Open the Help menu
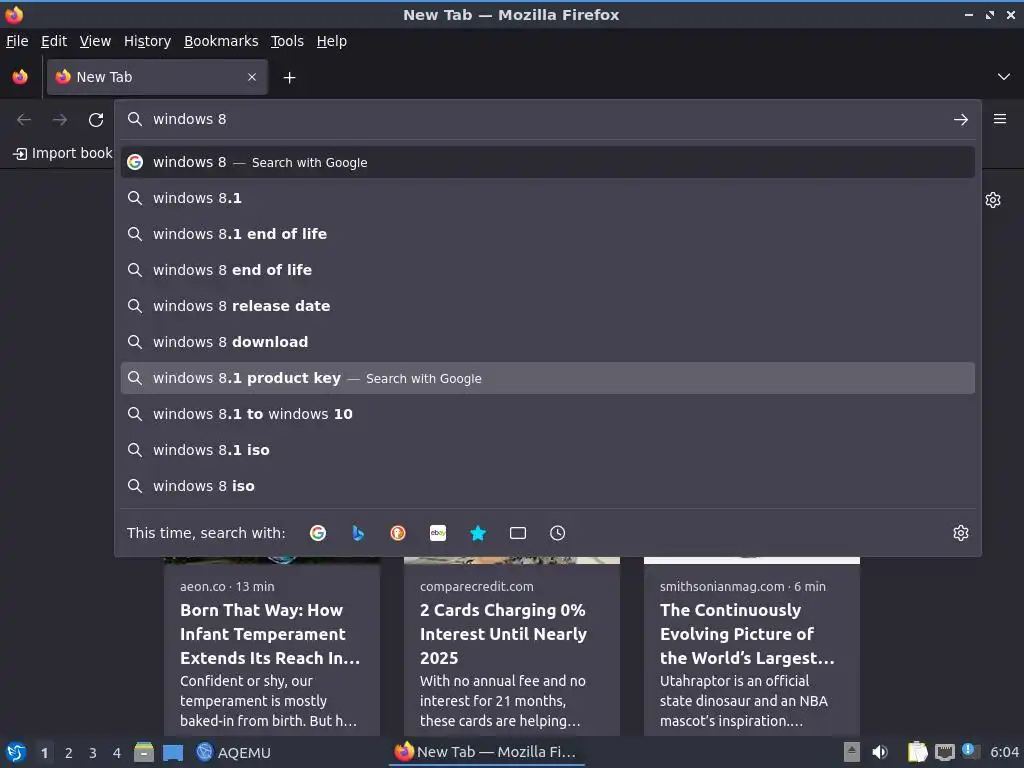The width and height of the screenshot is (1024, 768). click(332, 41)
